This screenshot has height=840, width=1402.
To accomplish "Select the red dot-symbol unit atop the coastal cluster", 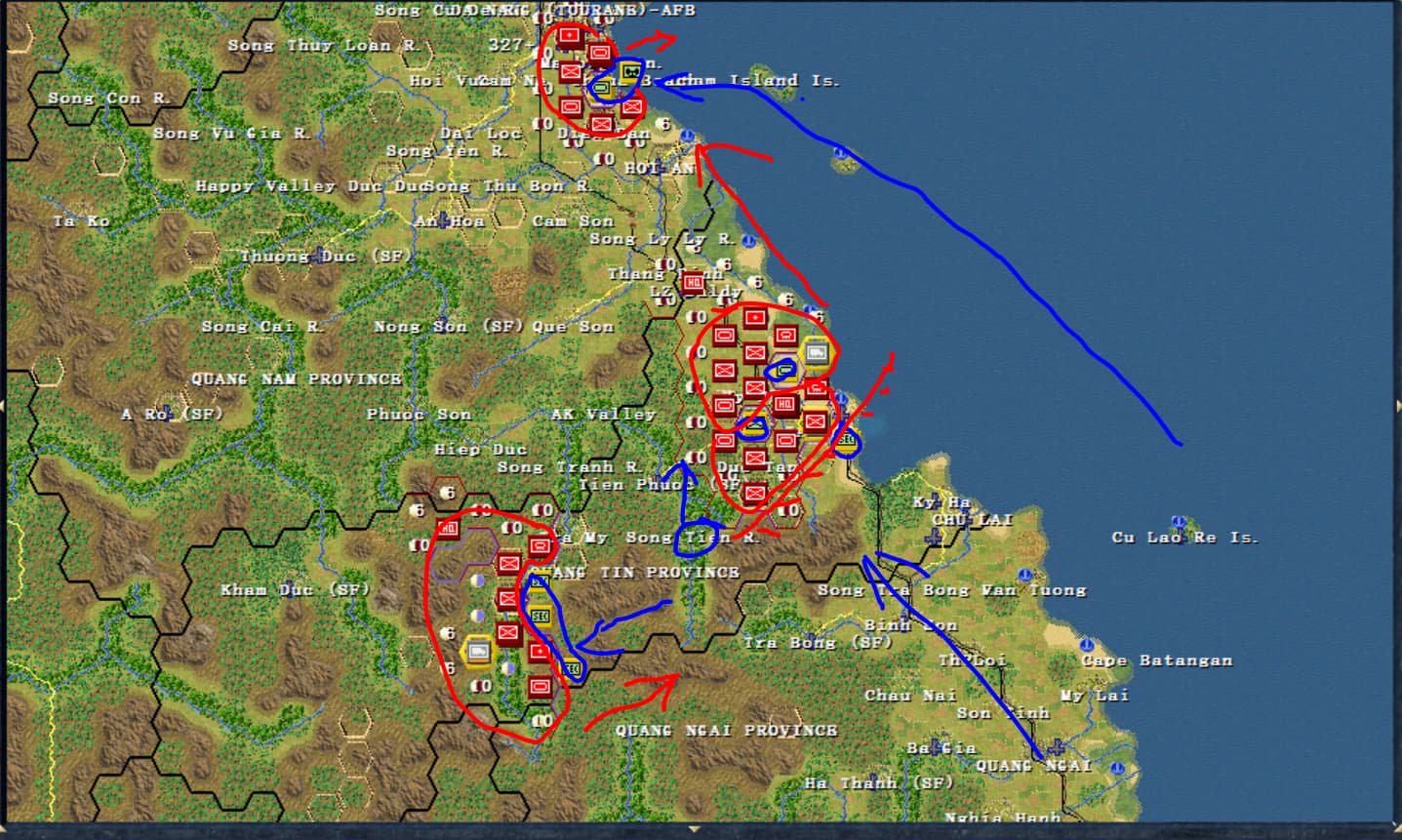I will [x=754, y=318].
